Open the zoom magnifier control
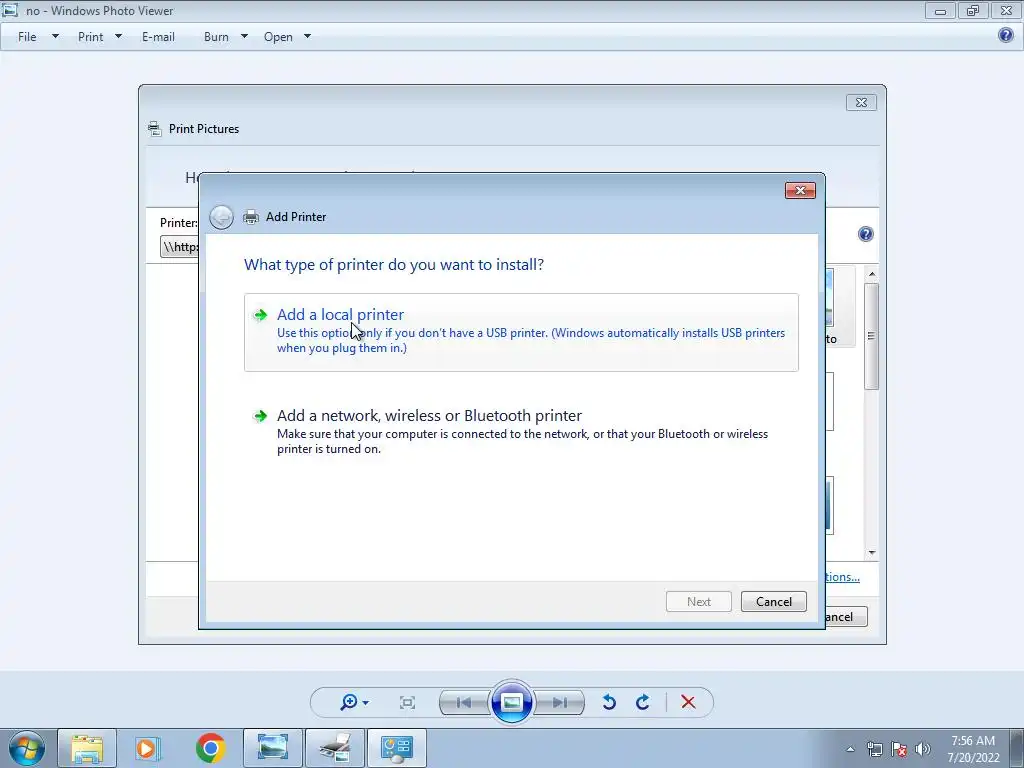The width and height of the screenshot is (1024, 768). pos(349,702)
